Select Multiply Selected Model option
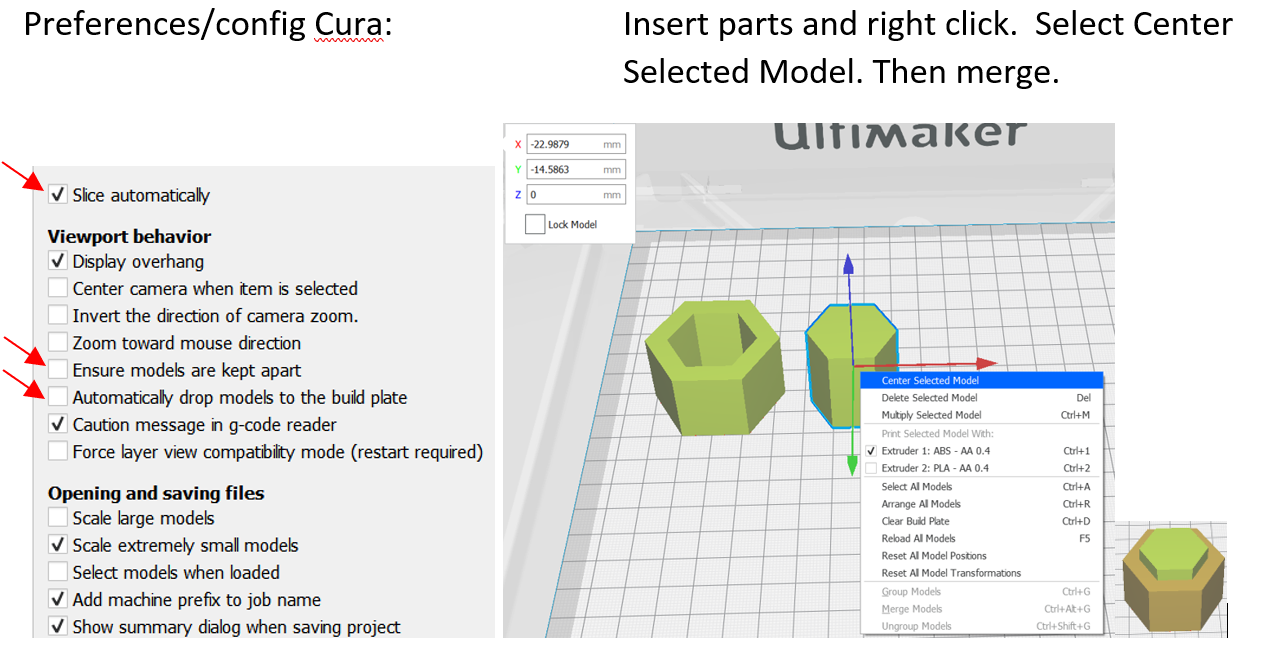The width and height of the screenshot is (1262, 645). click(x=931, y=415)
